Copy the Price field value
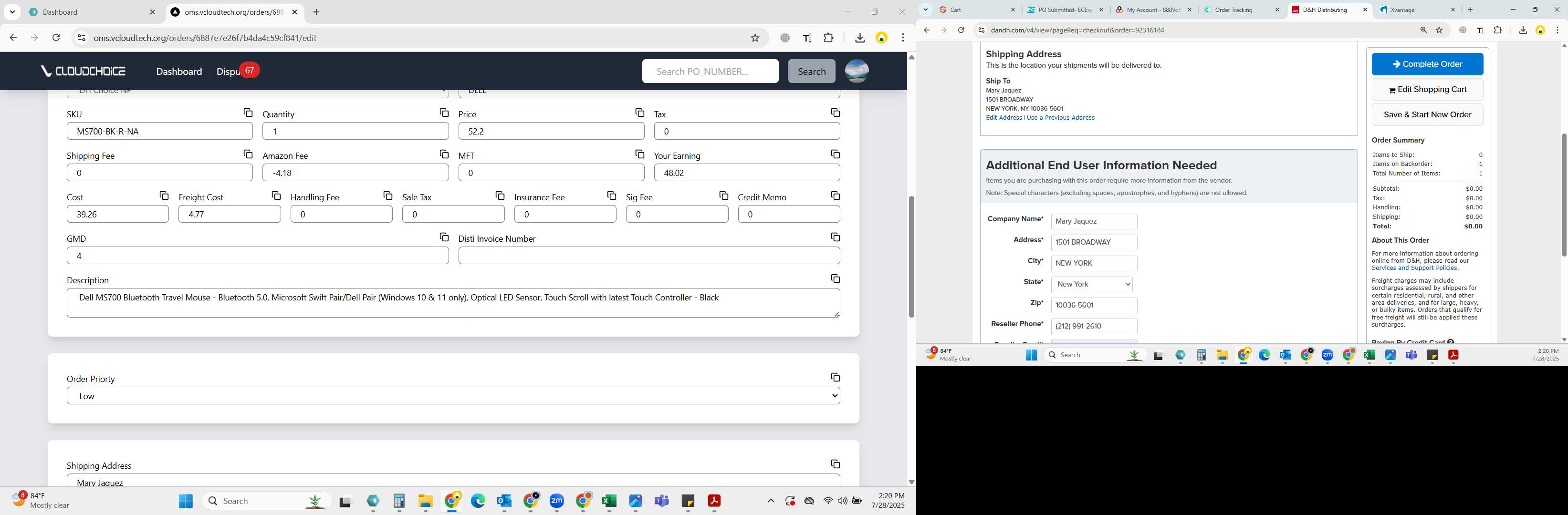 pyautogui.click(x=640, y=113)
